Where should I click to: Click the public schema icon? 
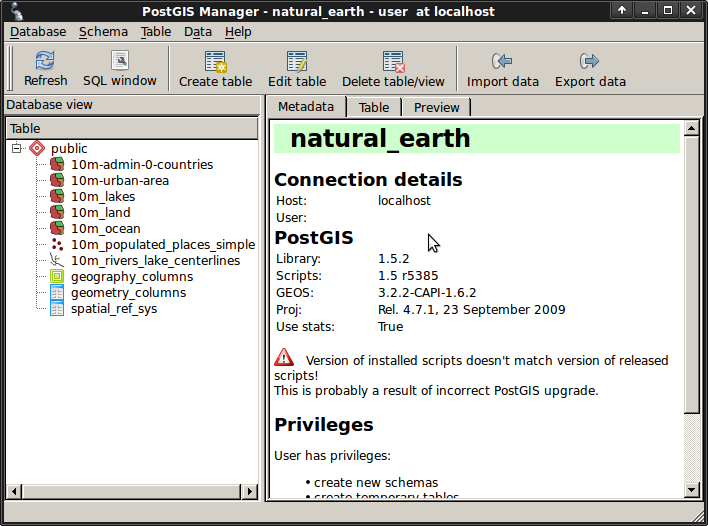[x=37, y=148]
